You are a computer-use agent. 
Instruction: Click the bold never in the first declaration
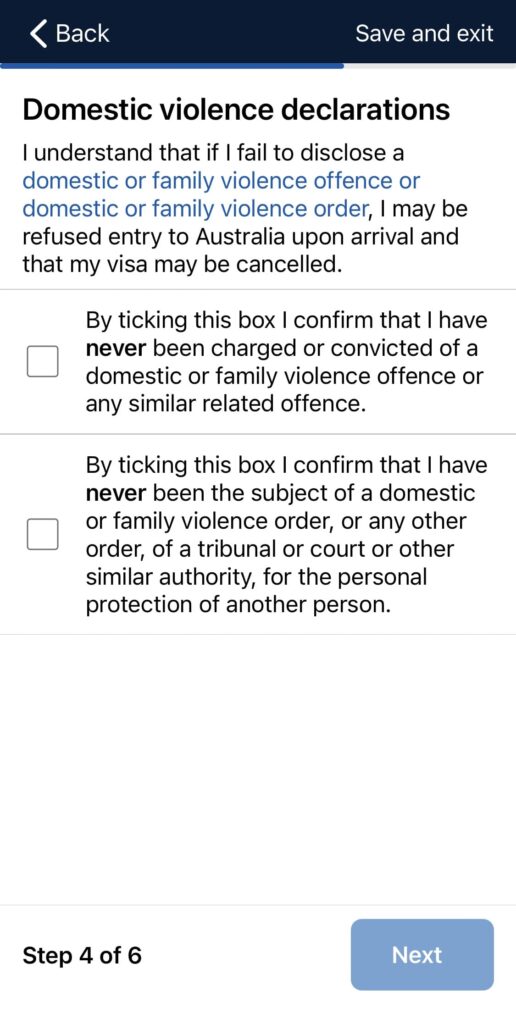(x=115, y=349)
